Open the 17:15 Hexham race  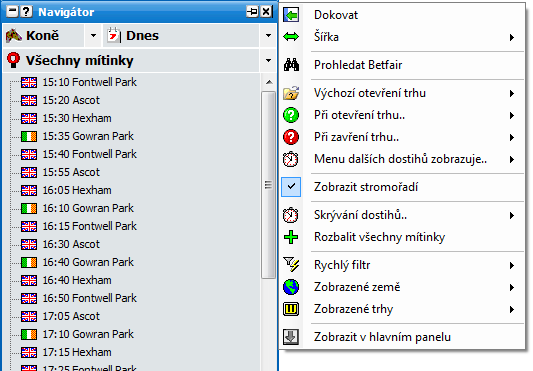tap(77, 353)
